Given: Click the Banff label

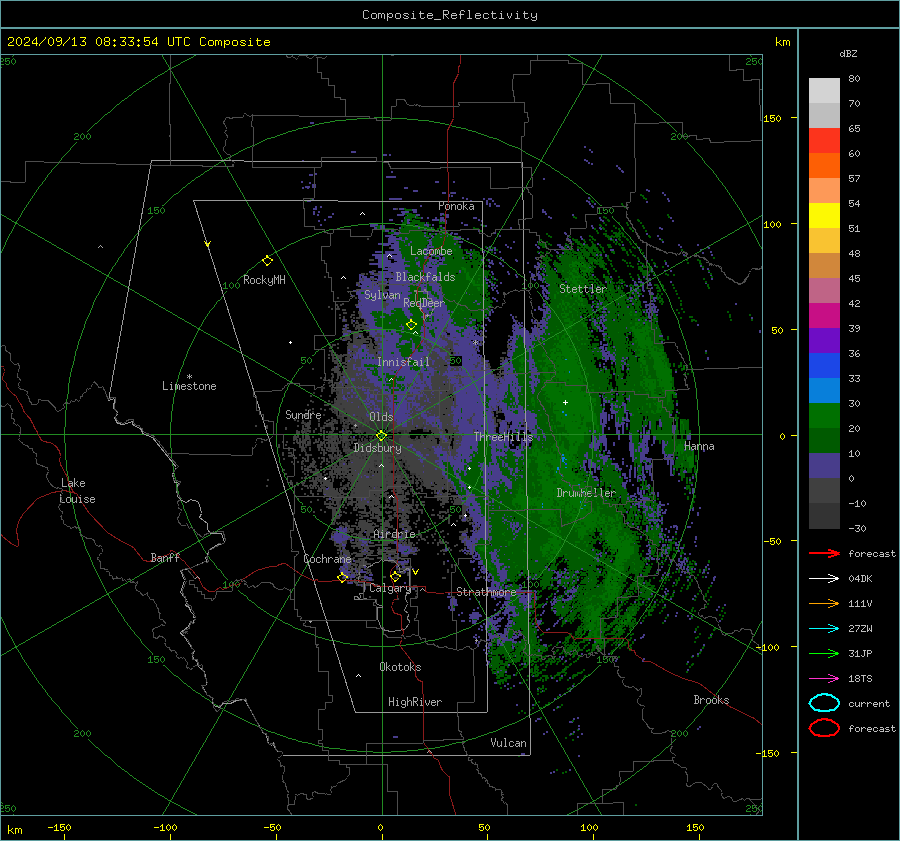Looking at the screenshot, I should click(x=165, y=557).
